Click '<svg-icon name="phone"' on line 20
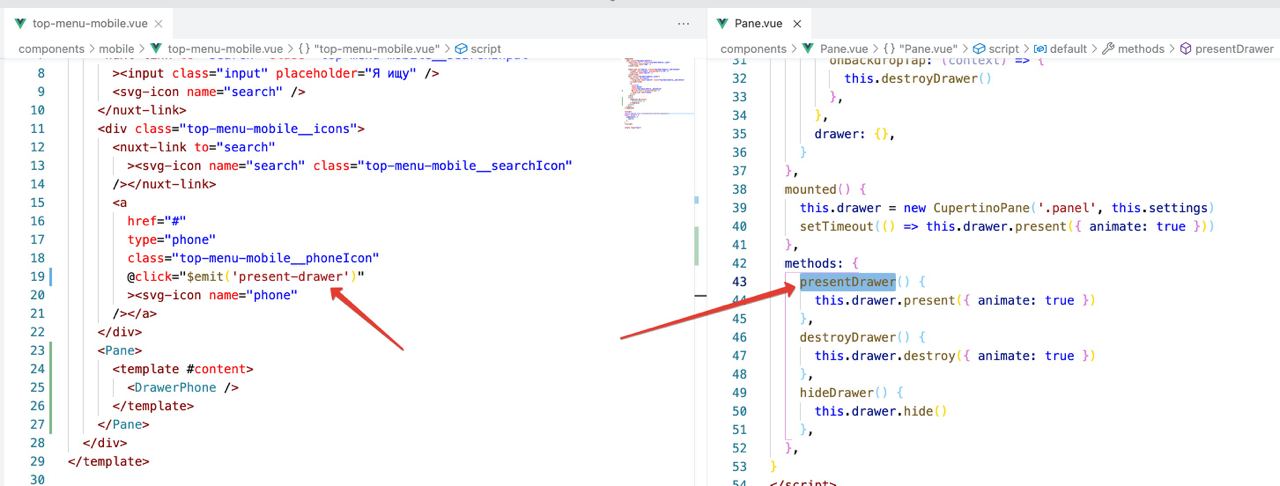1280x486 pixels. [212, 295]
